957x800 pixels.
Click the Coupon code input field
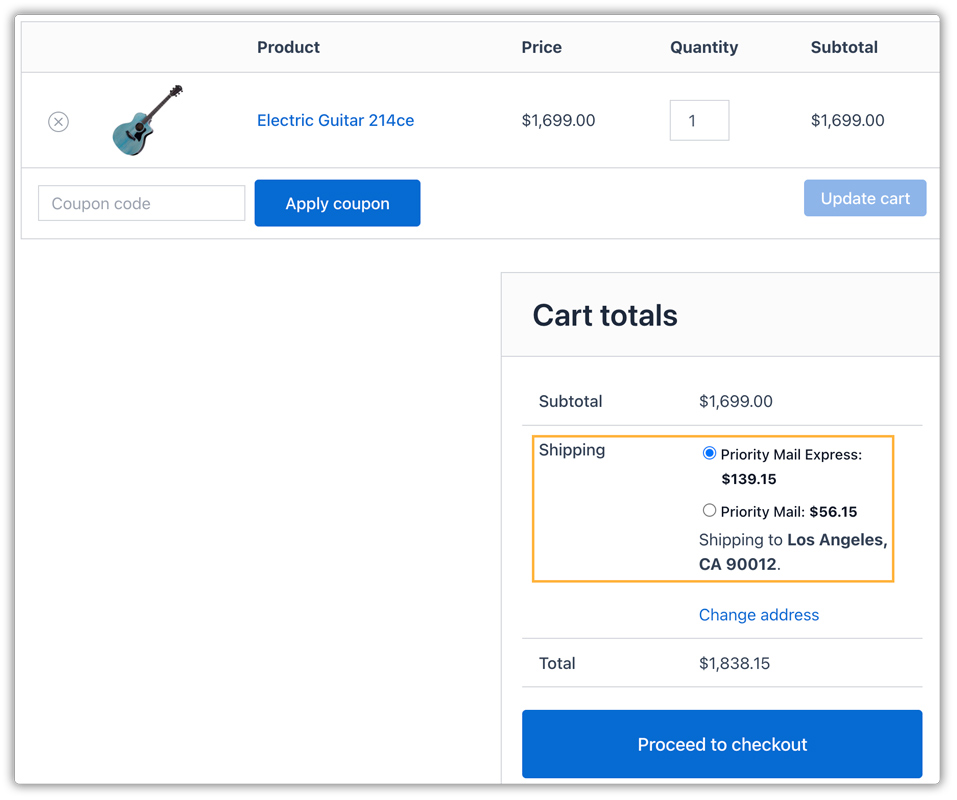141,202
